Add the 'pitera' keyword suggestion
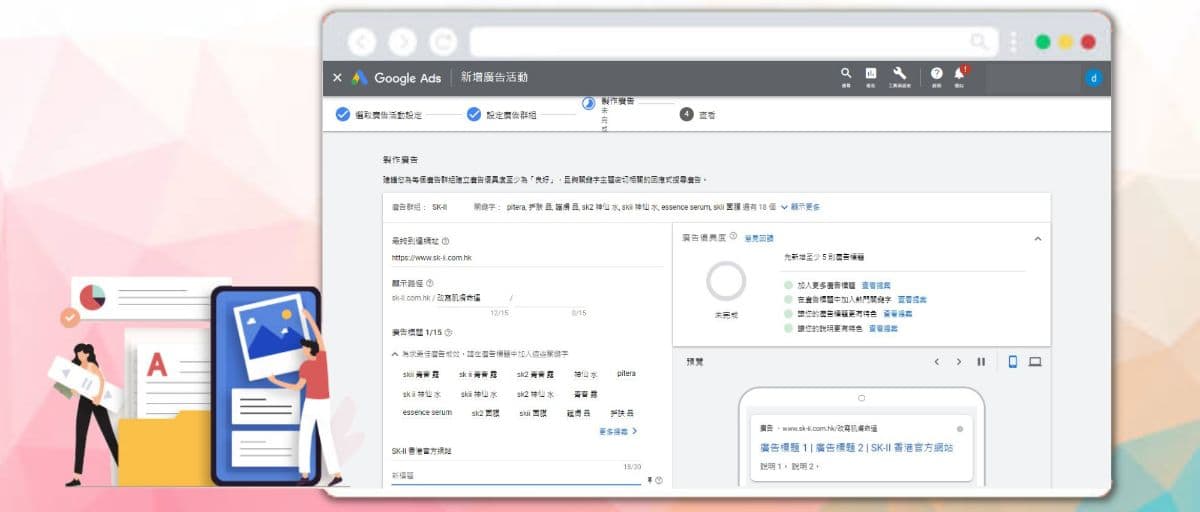1200x512 pixels. point(626,374)
